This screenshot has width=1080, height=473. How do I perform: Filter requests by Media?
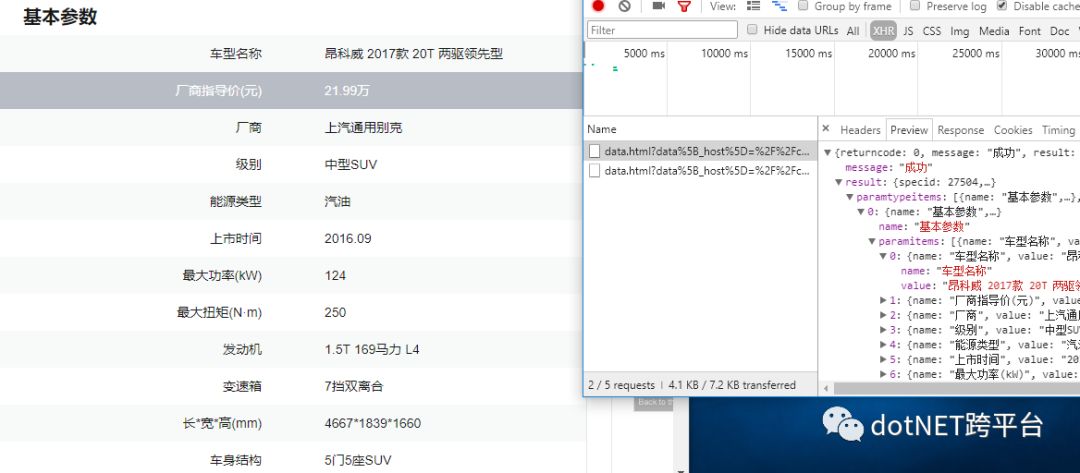tap(994, 30)
